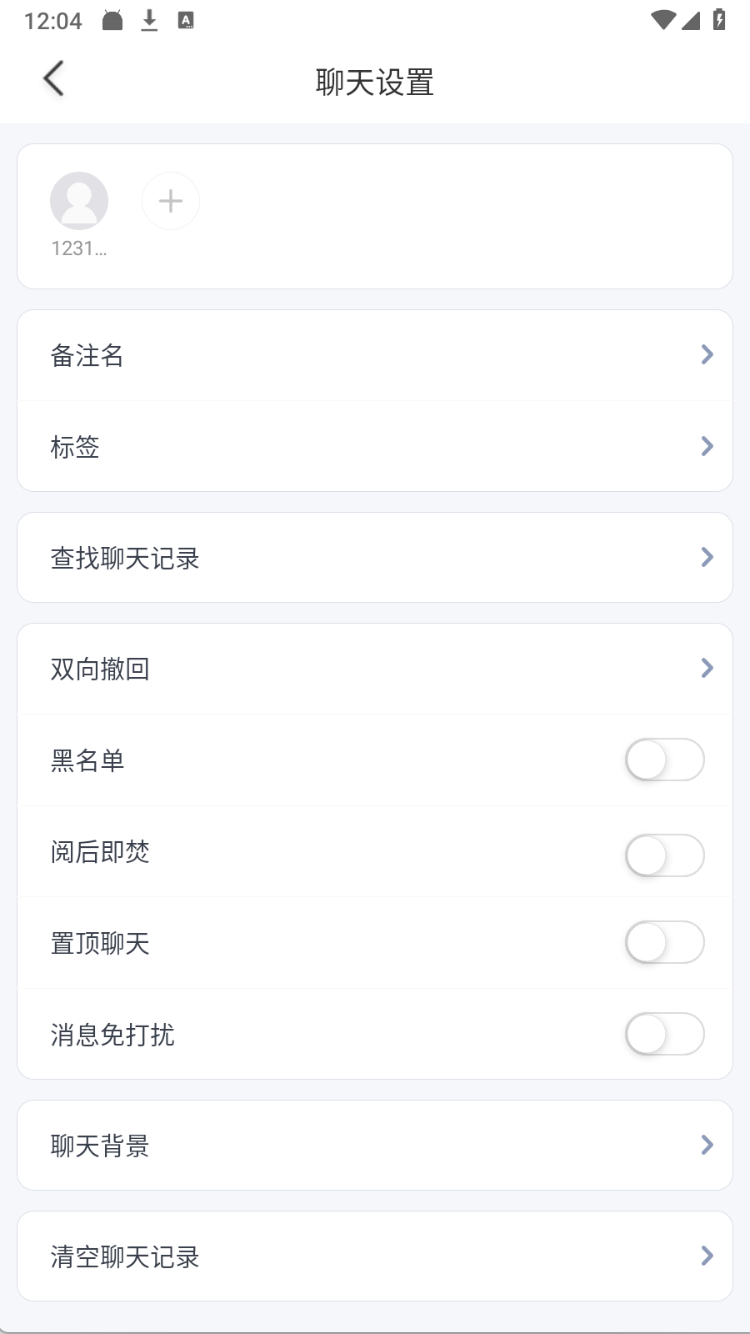This screenshot has width=750, height=1334.
Task: Tap the back arrow icon
Action: (54, 78)
